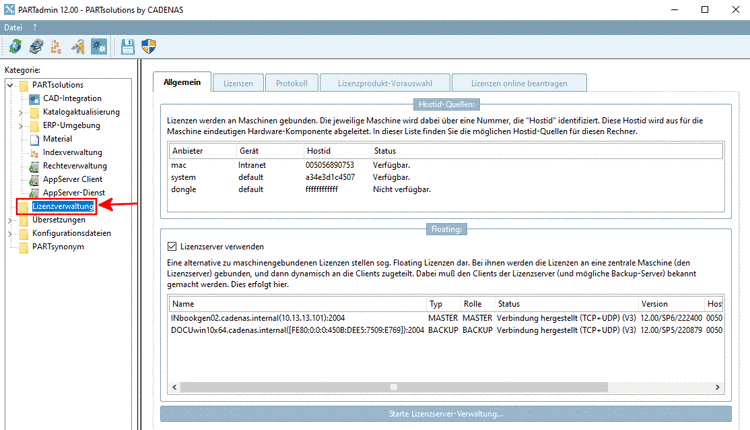The image size is (750, 430).
Task: Click the Anbieter column header
Action: (203, 151)
